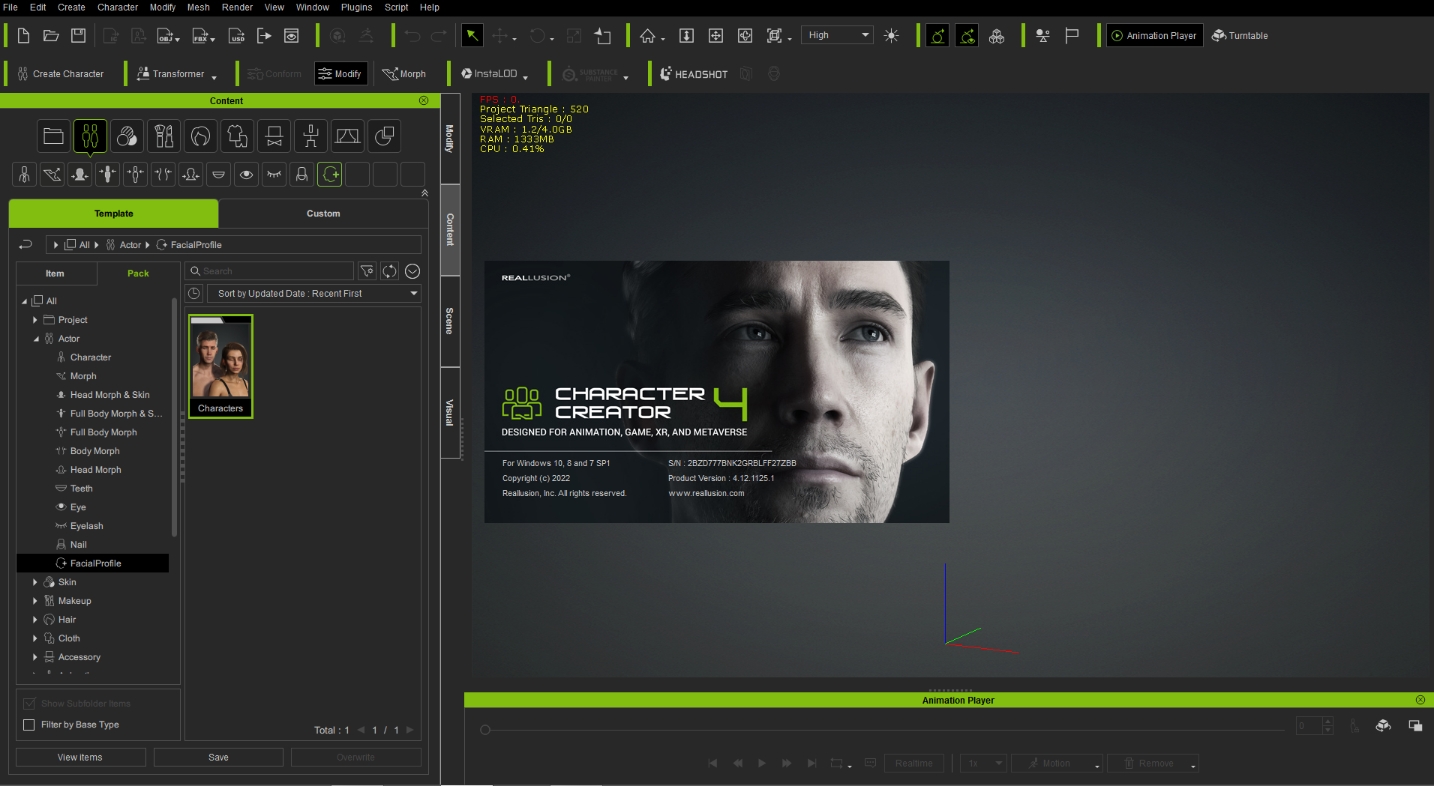Enable Filter by Base Type checkbox

(x=29, y=725)
